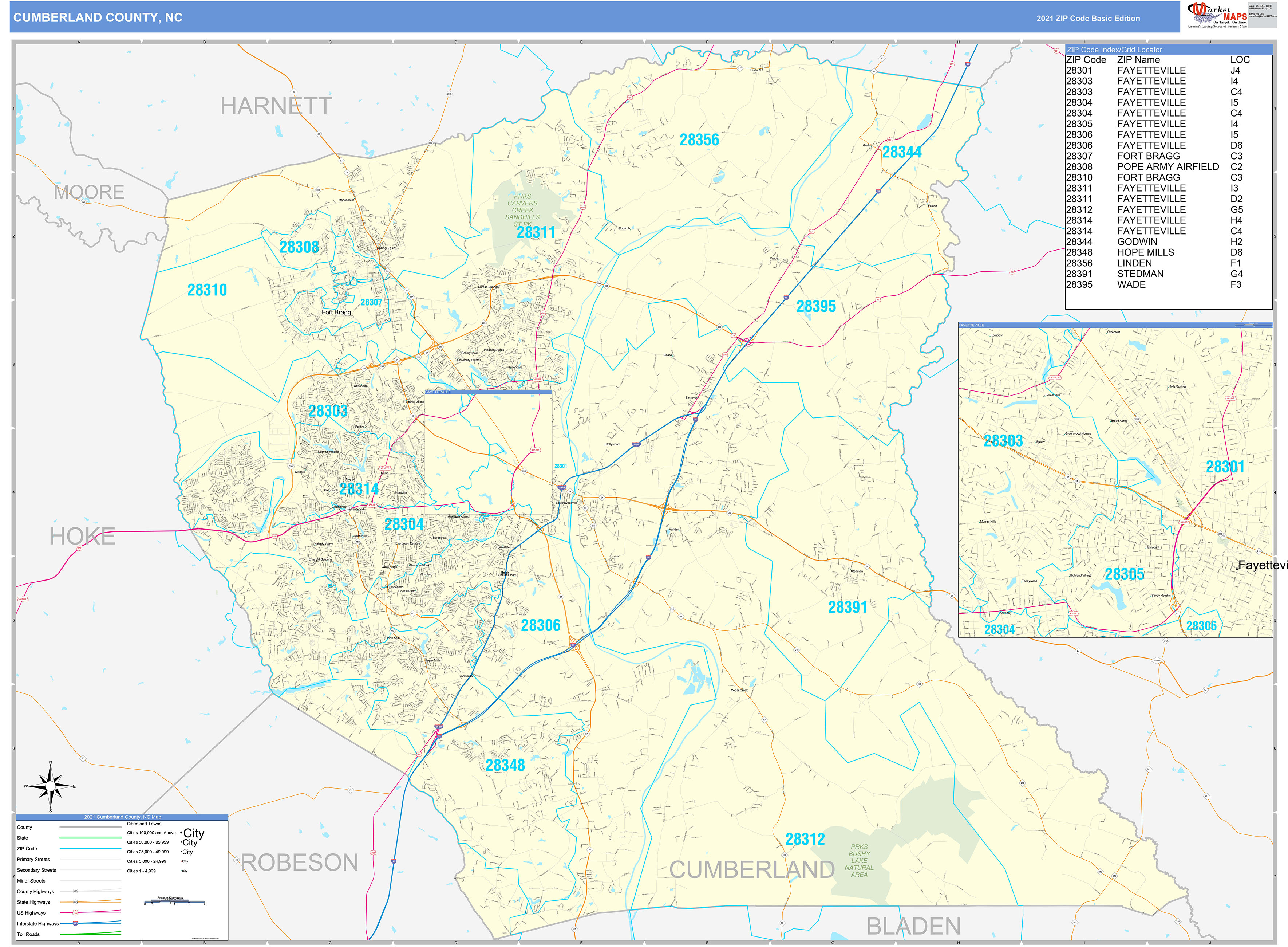1288x947 pixels.
Task: Click the County Highways 123 badge in legend
Action: click(x=75, y=891)
